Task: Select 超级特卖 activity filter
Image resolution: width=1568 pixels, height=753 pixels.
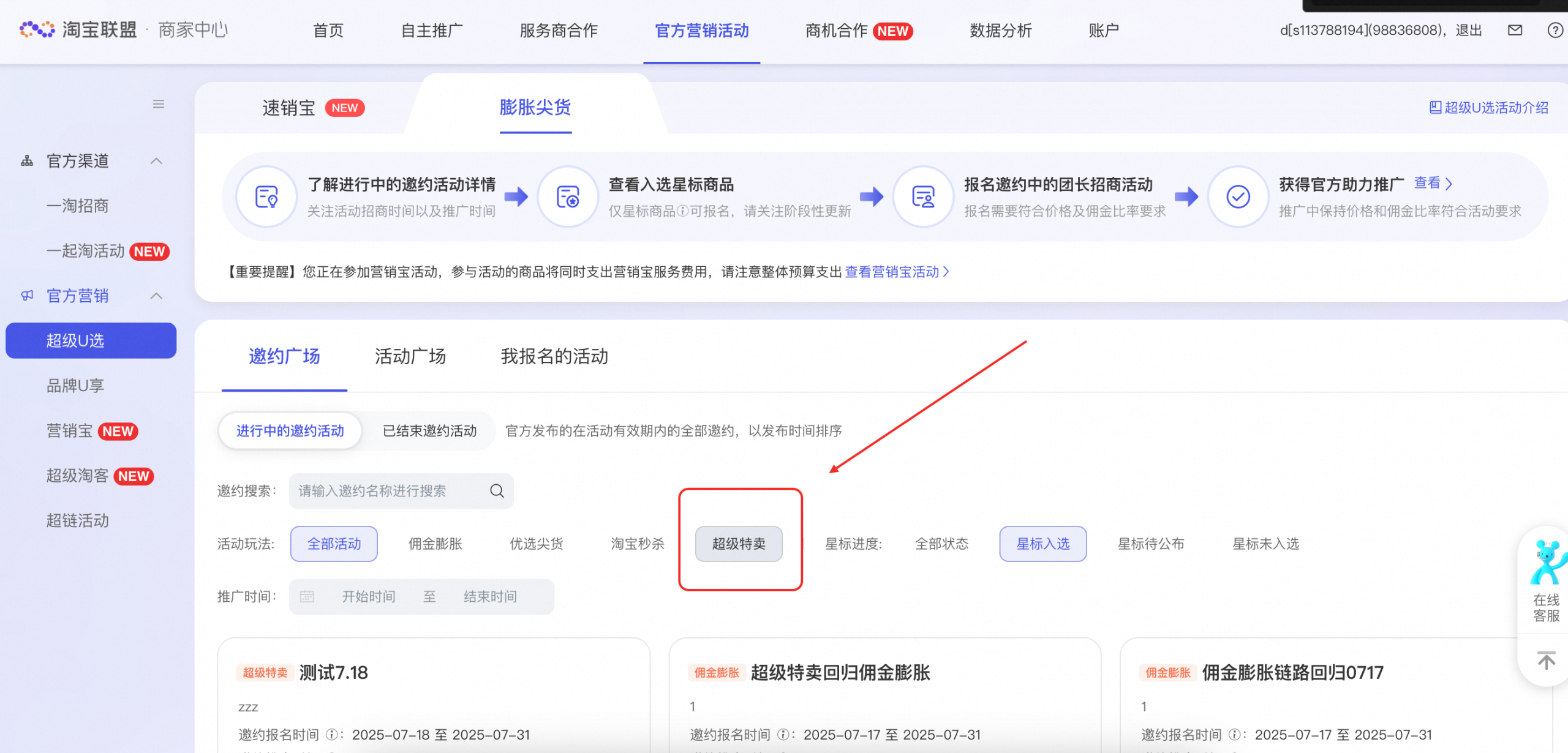Action: pos(739,544)
